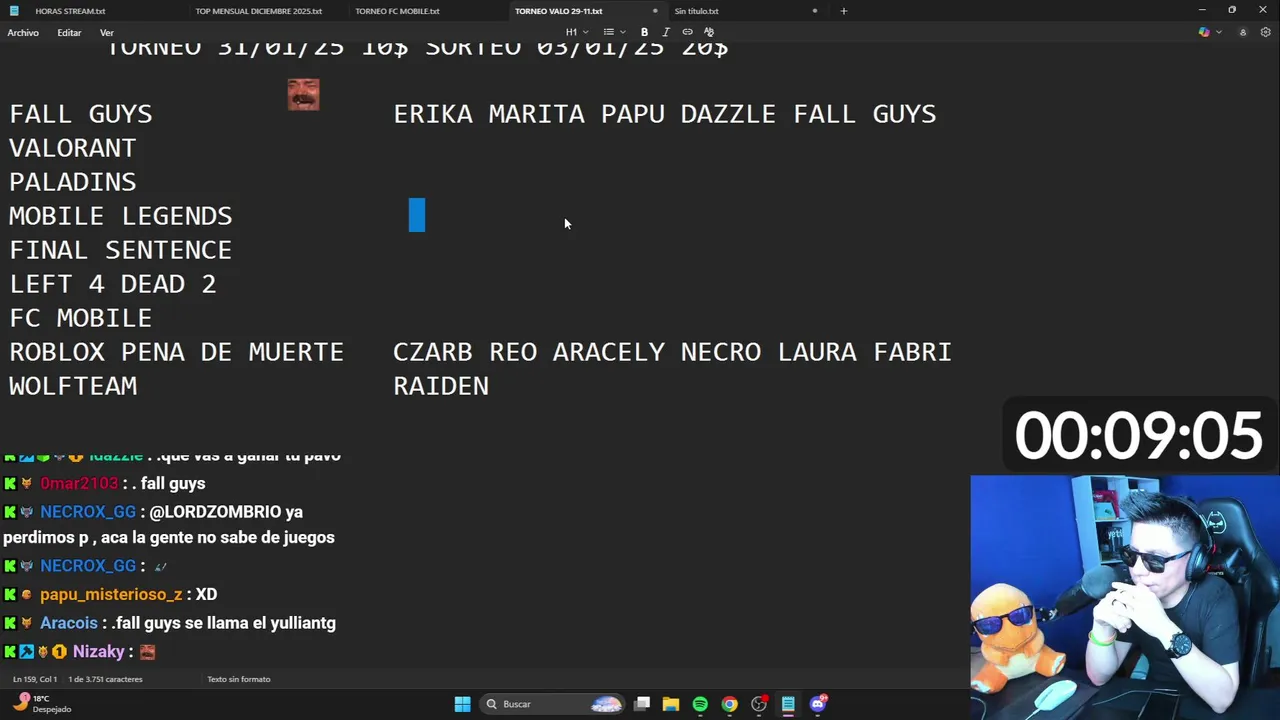This screenshot has width=1280, height=720.
Task: Open Spotify from the taskbar
Action: 700,704
